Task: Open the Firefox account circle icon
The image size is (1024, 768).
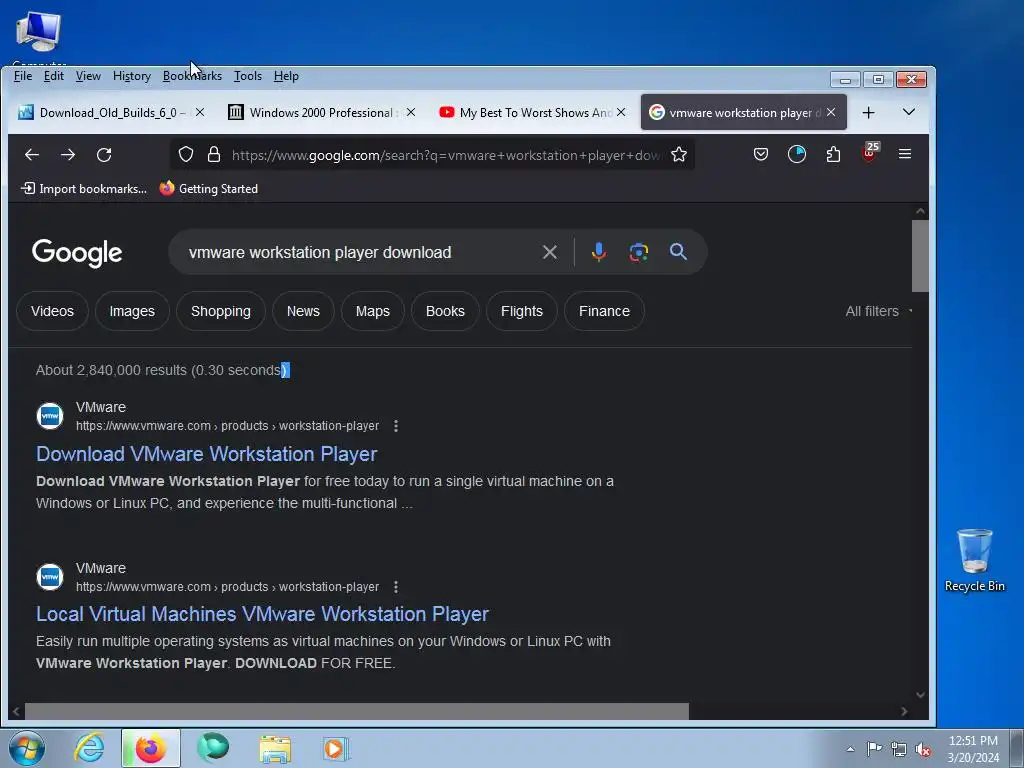Action: (797, 154)
